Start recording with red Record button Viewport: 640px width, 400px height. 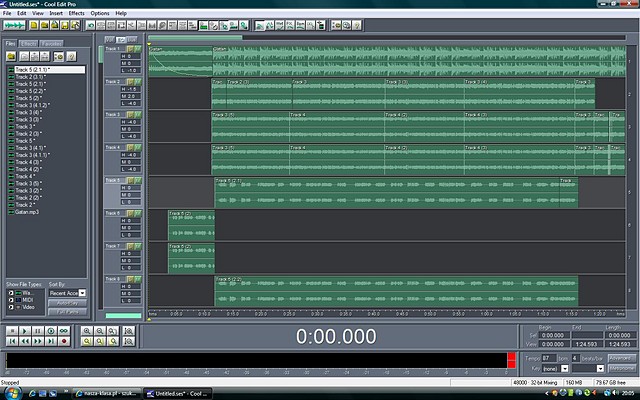(64, 341)
